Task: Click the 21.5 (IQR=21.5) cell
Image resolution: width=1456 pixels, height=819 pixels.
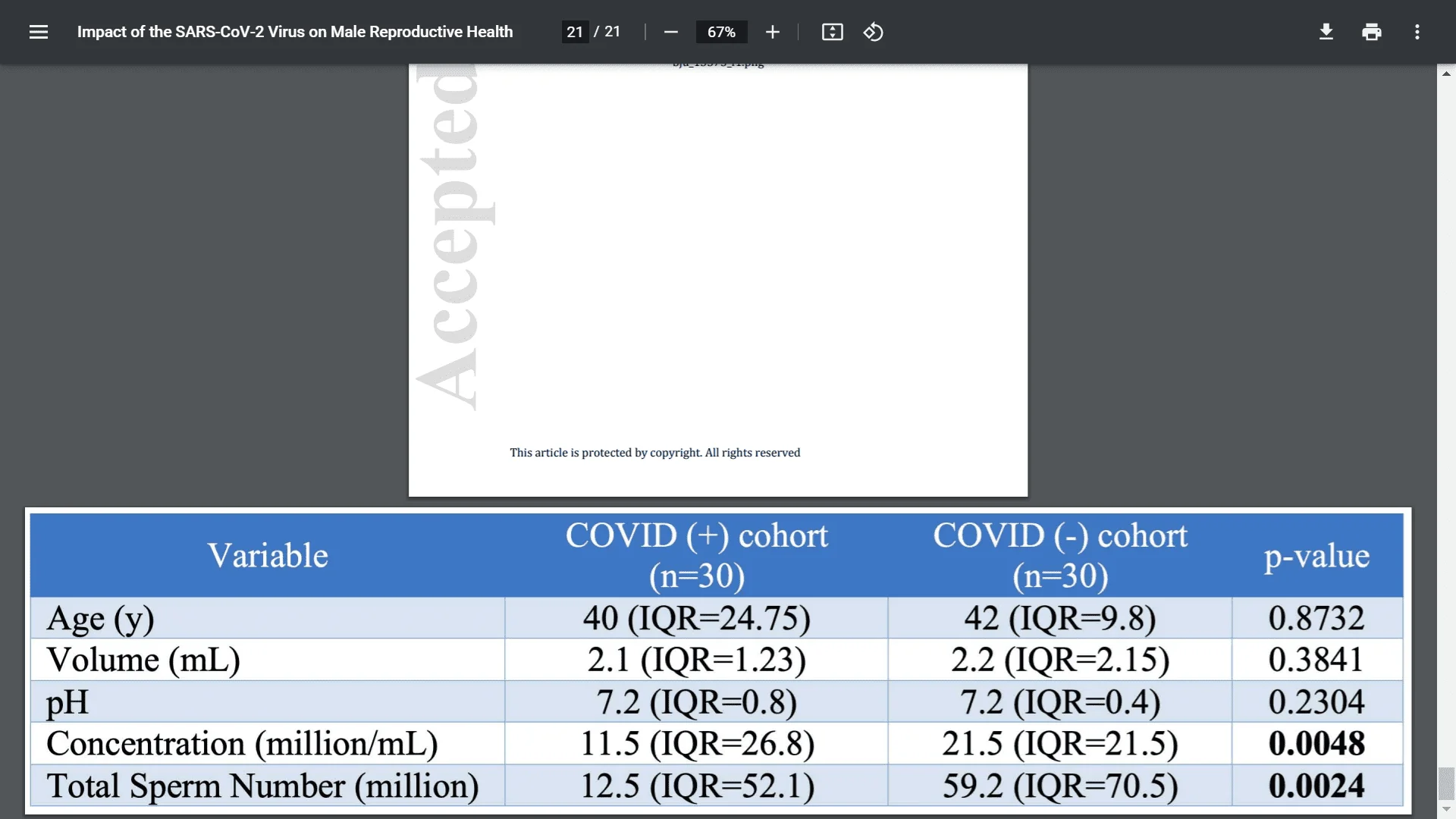Action: 1060,744
